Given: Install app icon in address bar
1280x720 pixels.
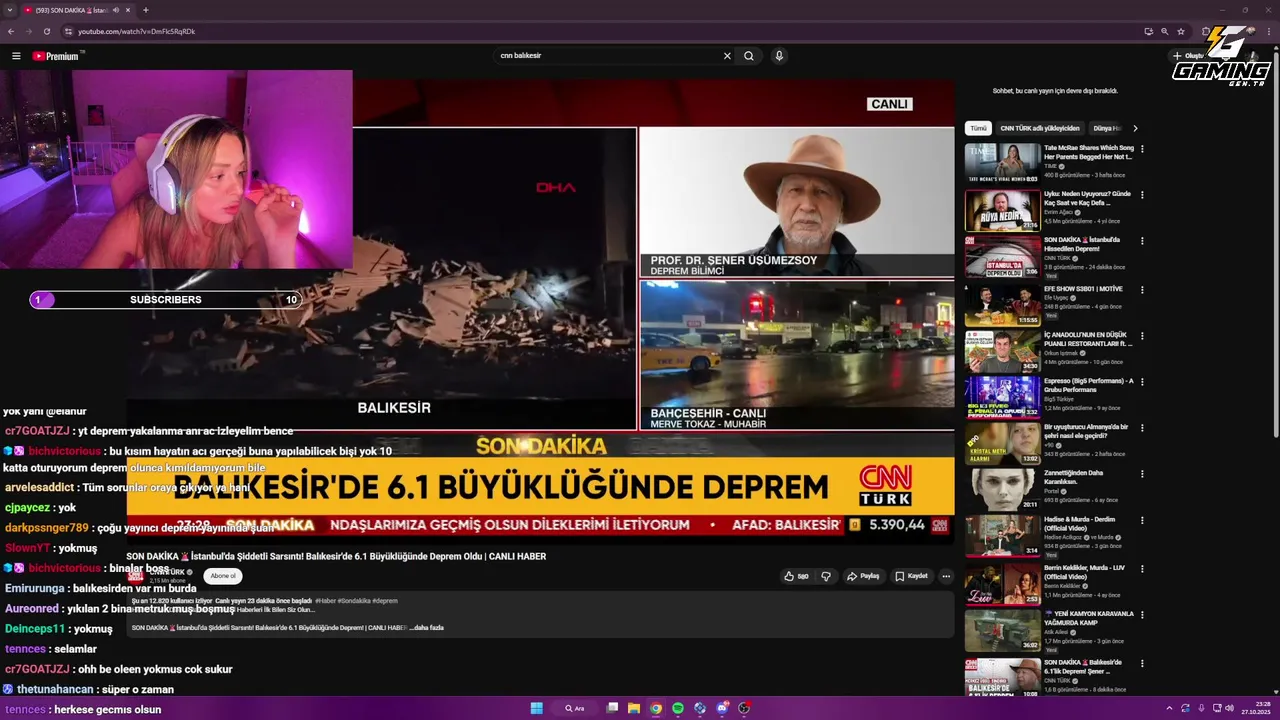Looking at the screenshot, I should click(x=1148, y=31).
